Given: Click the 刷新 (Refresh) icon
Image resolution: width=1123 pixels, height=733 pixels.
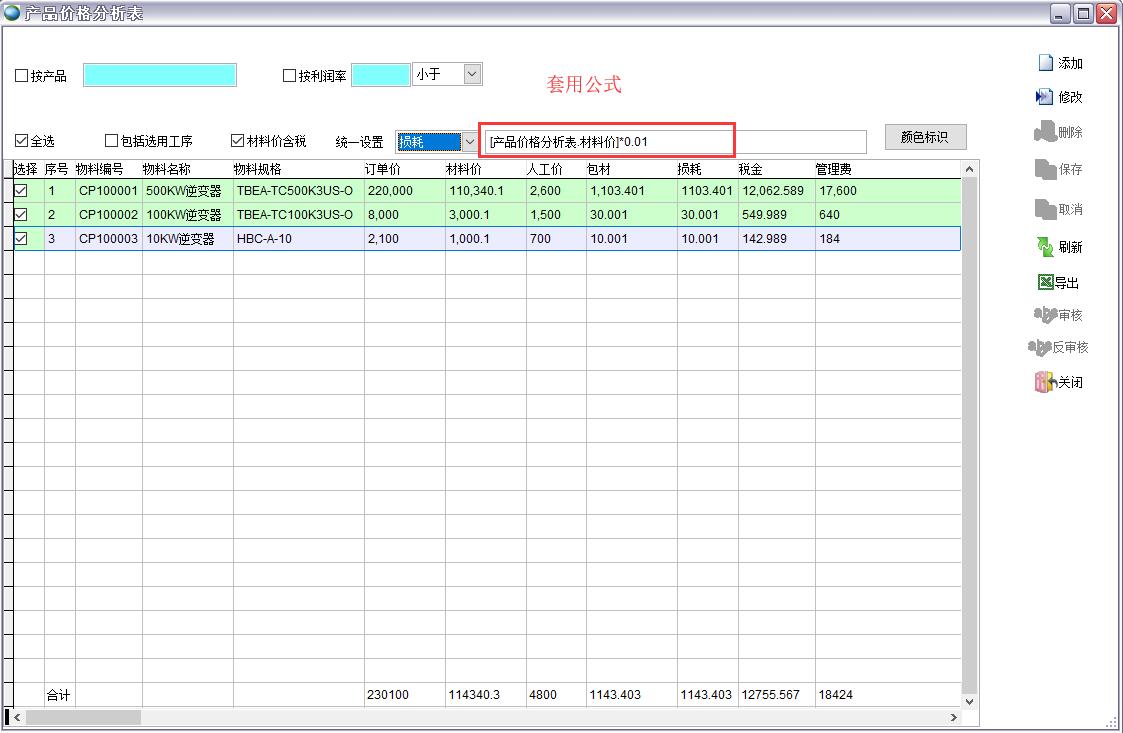Looking at the screenshot, I should [x=1045, y=247].
